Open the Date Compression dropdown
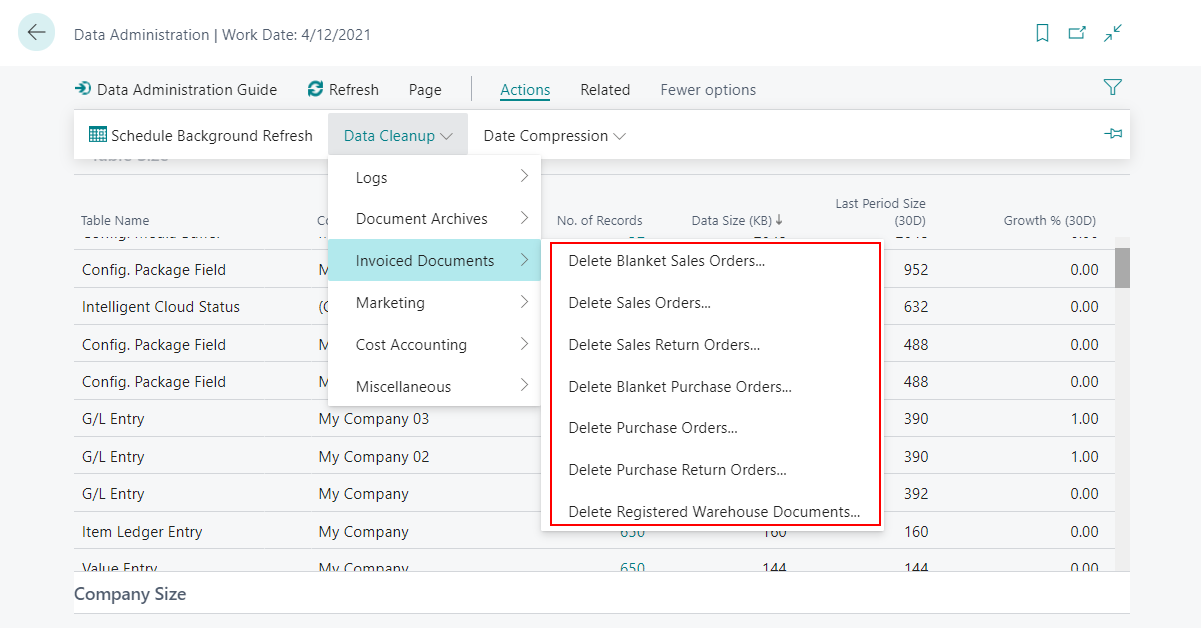 pos(553,134)
